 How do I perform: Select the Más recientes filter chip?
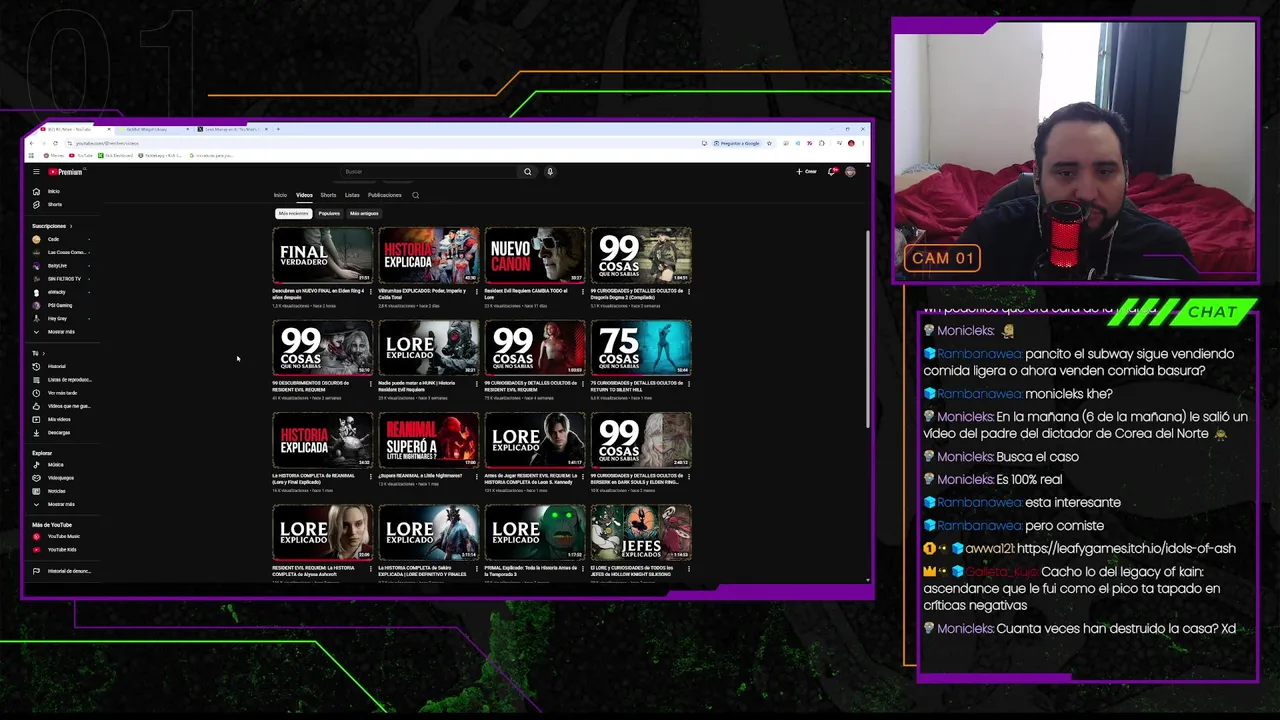click(x=294, y=213)
